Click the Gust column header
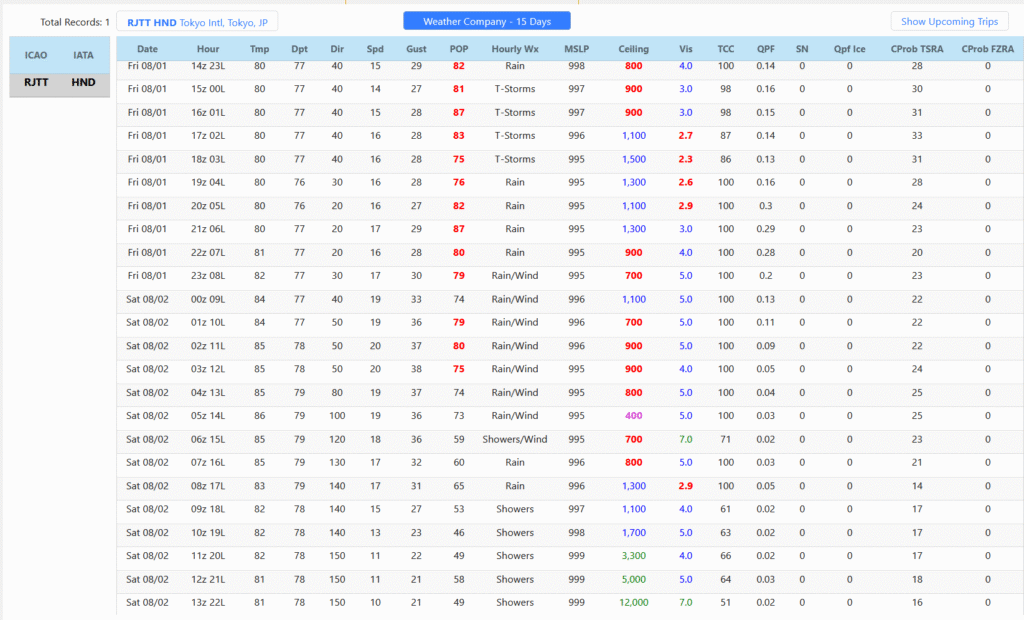The height and width of the screenshot is (620, 1024). (x=416, y=49)
